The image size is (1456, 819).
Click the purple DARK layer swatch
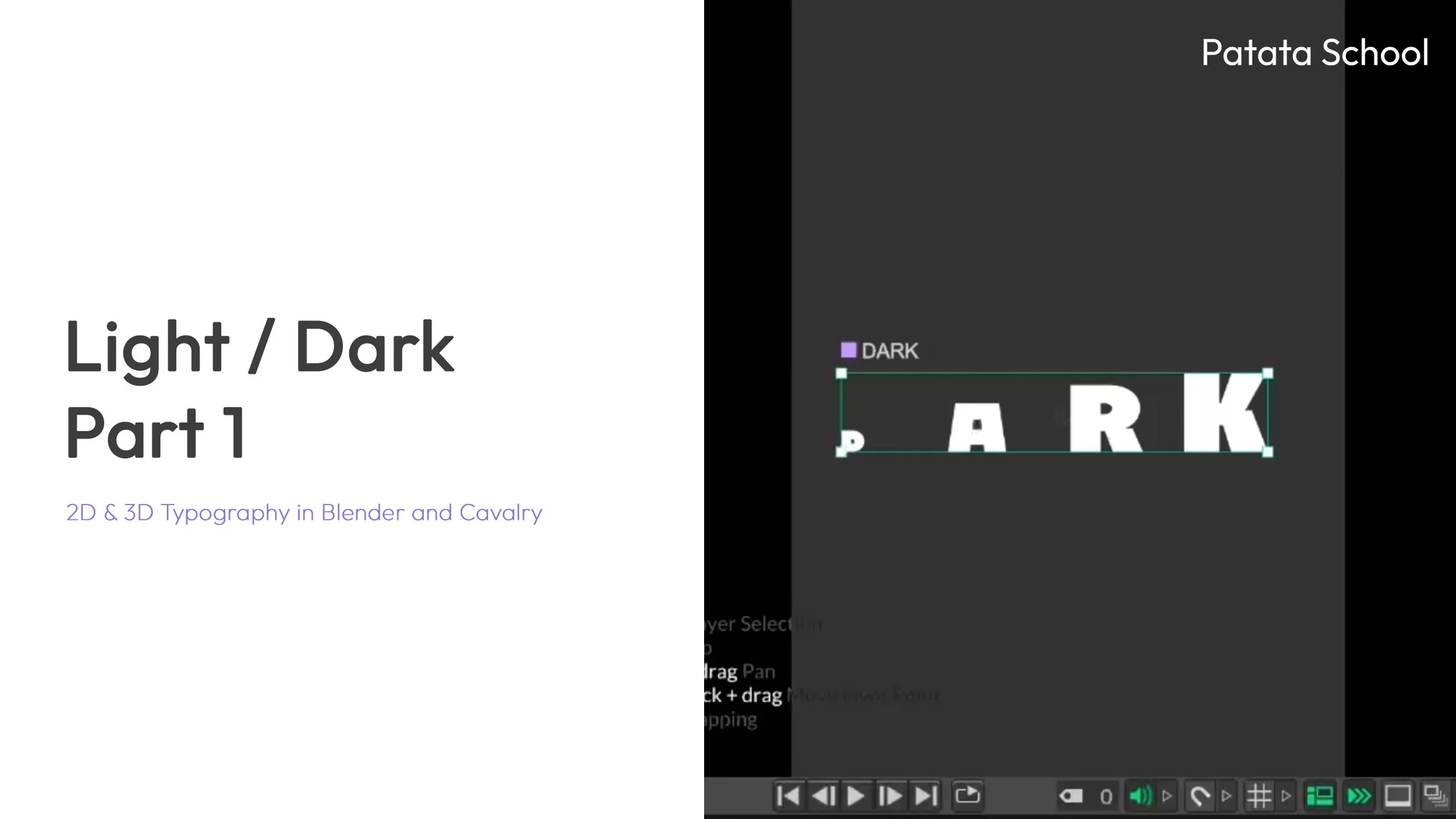pyautogui.click(x=849, y=350)
